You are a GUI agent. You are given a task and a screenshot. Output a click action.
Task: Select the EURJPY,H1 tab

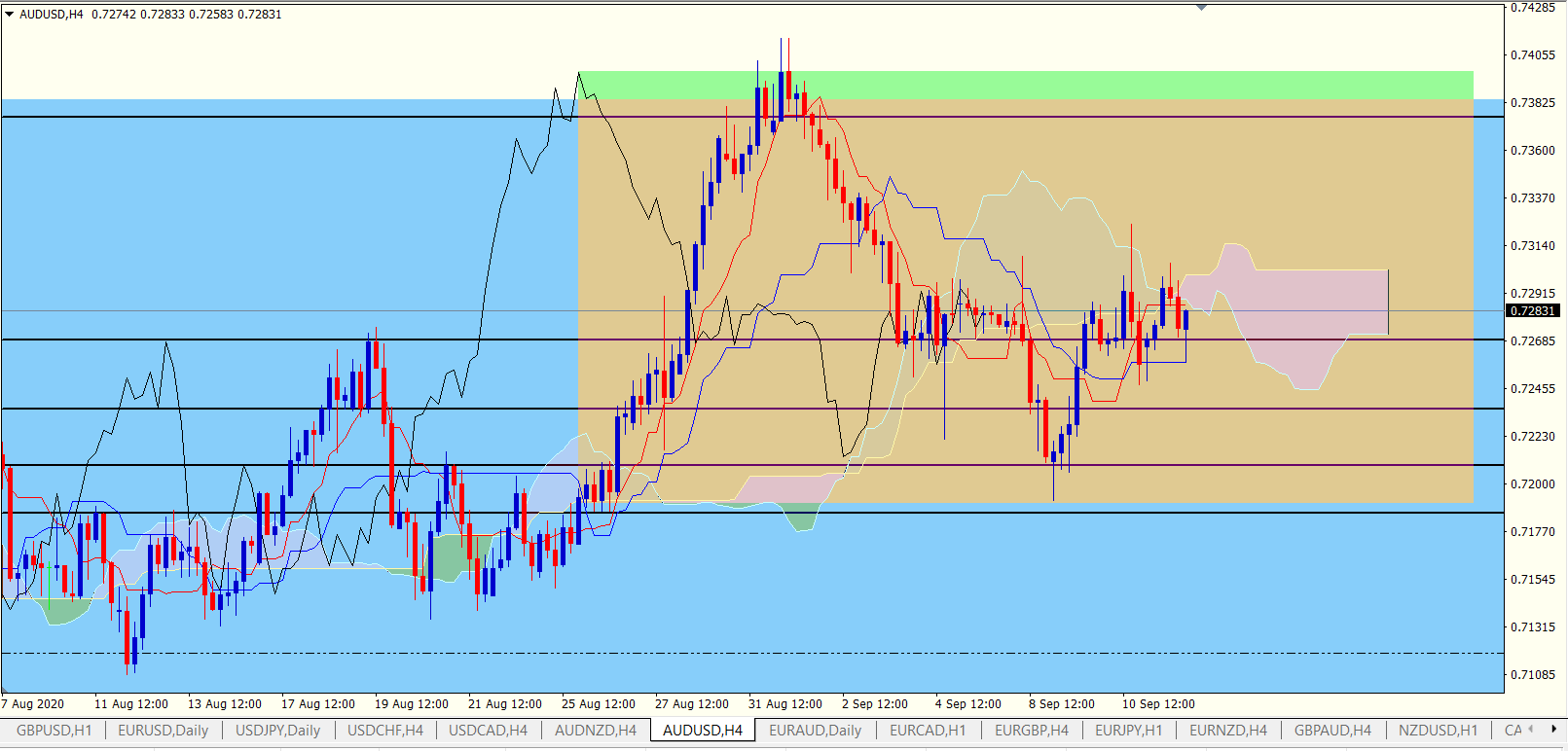pyautogui.click(x=1128, y=731)
